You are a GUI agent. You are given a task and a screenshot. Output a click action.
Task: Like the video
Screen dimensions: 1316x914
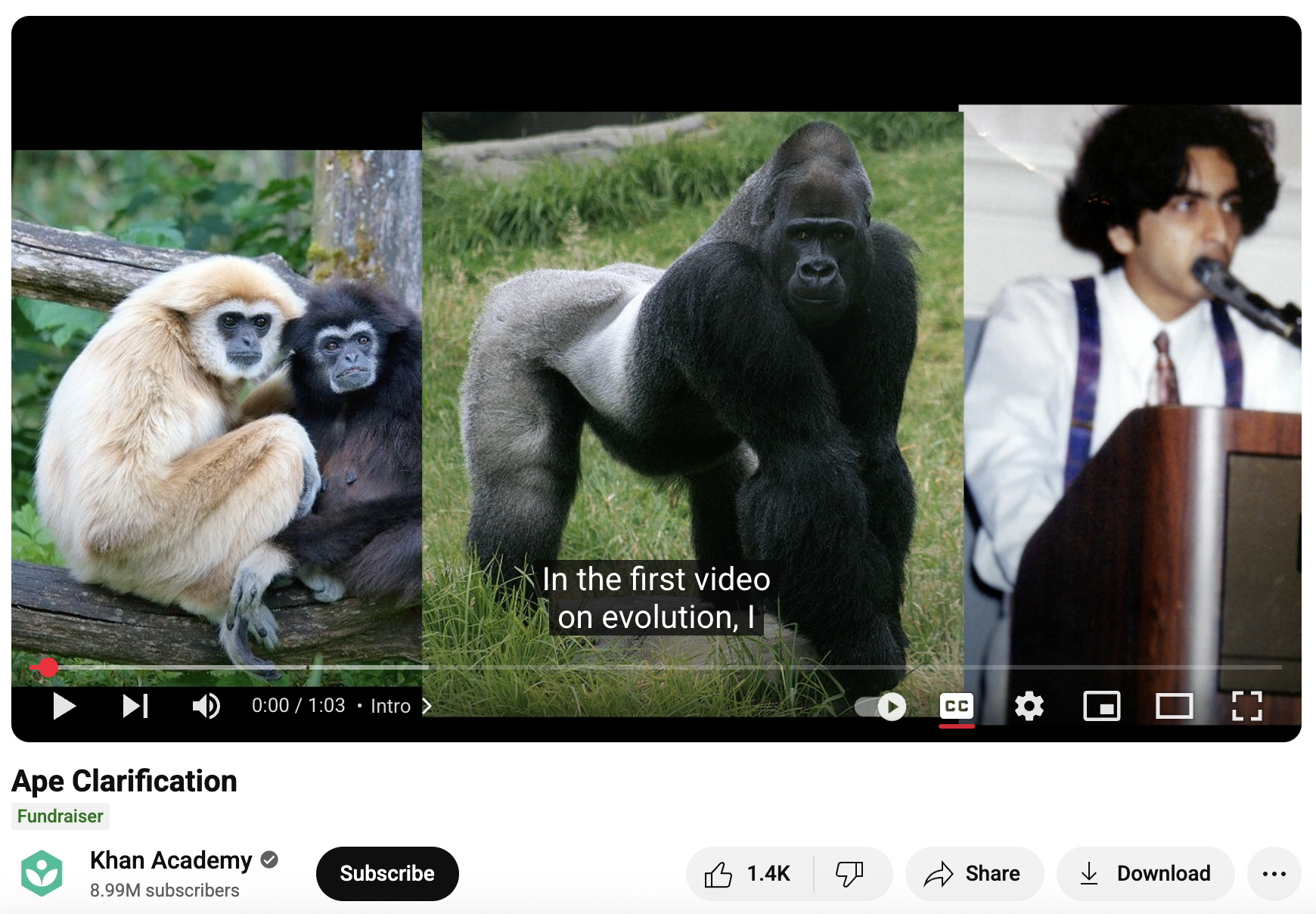click(x=749, y=873)
